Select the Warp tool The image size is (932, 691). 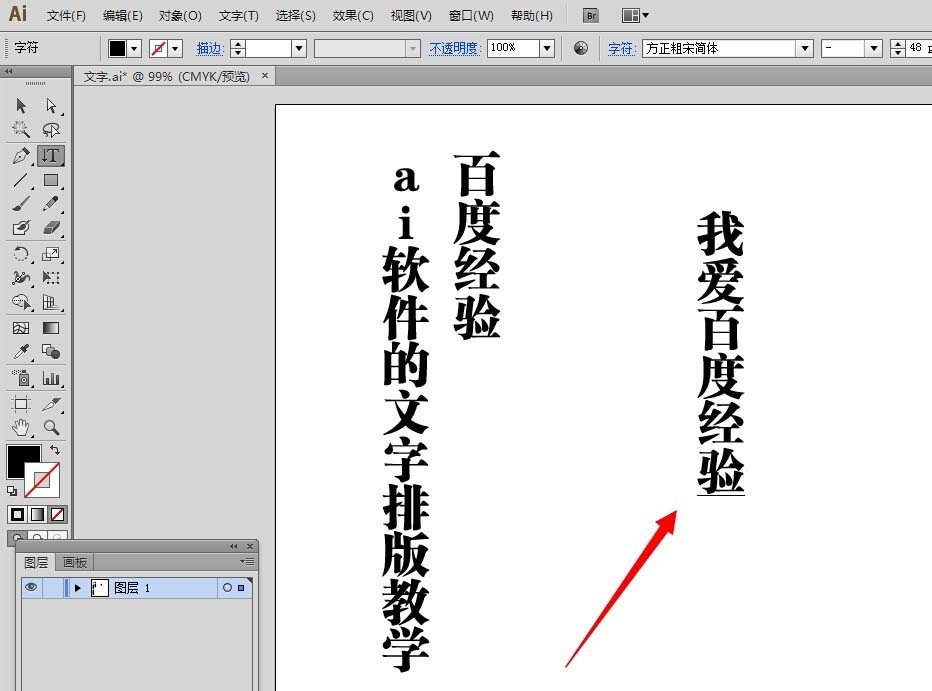pyautogui.click(x=21, y=278)
